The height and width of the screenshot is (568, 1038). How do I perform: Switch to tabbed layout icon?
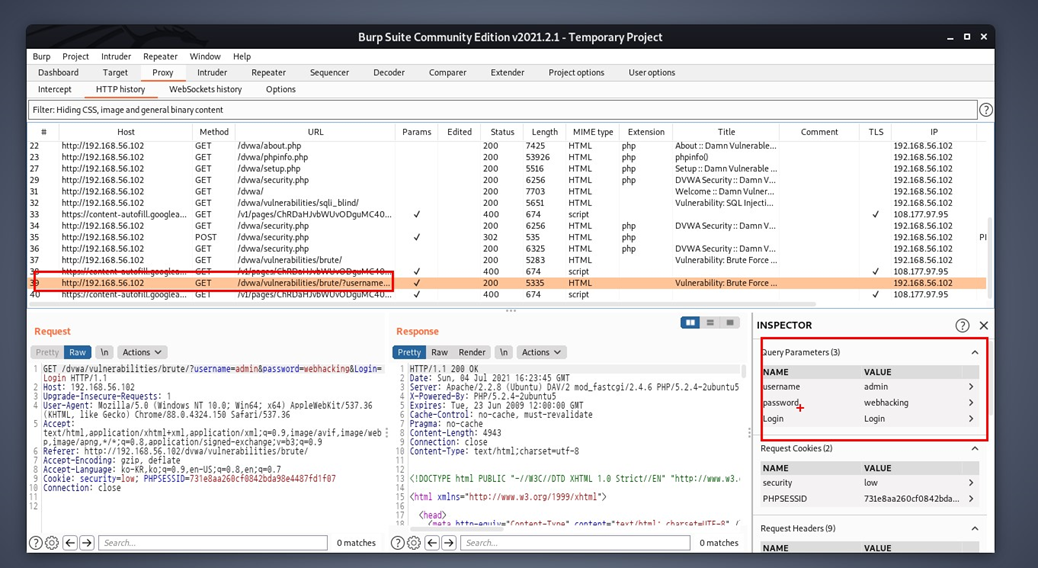730,322
